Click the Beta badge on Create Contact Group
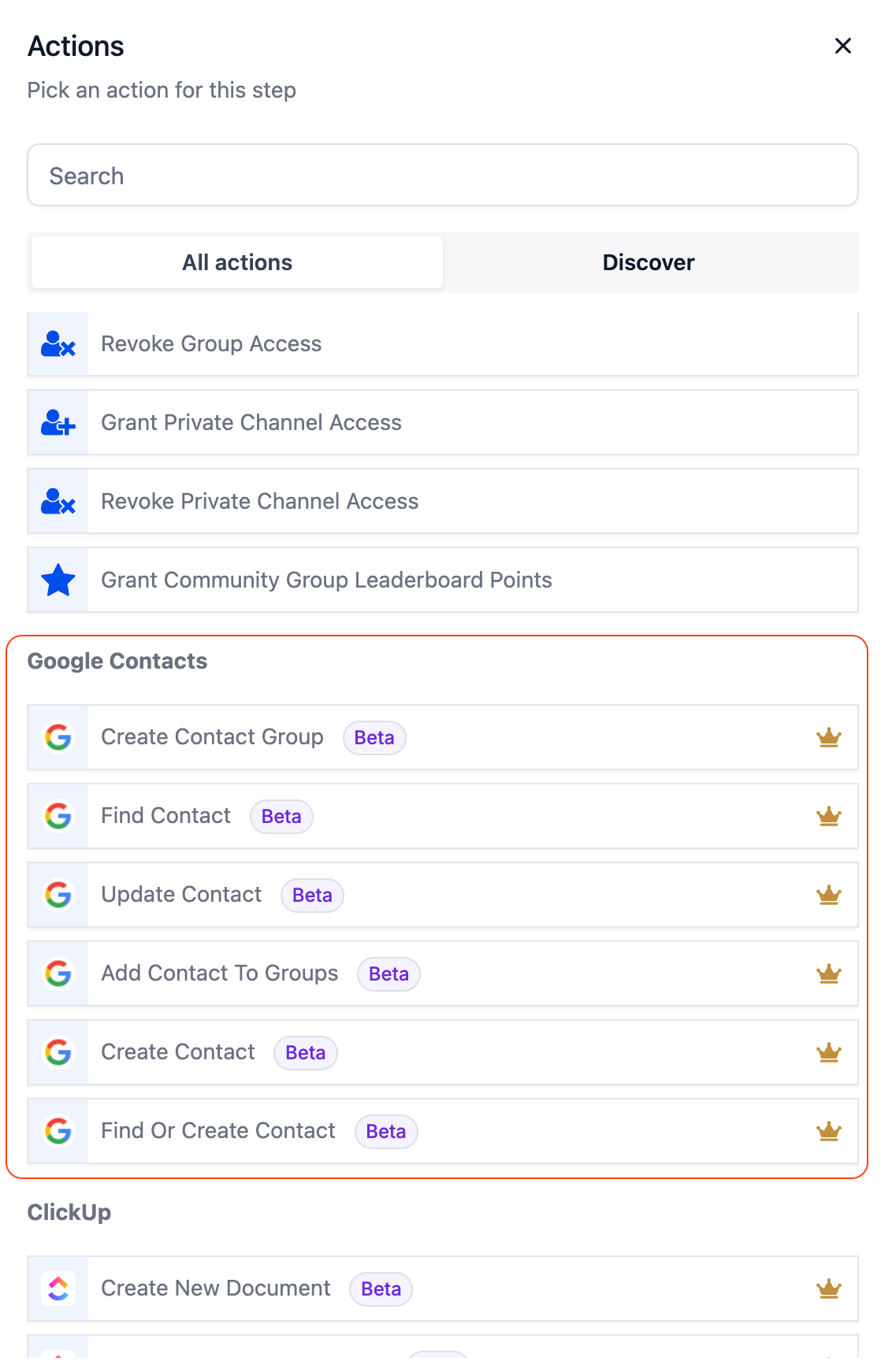The width and height of the screenshot is (881, 1372). click(x=374, y=738)
